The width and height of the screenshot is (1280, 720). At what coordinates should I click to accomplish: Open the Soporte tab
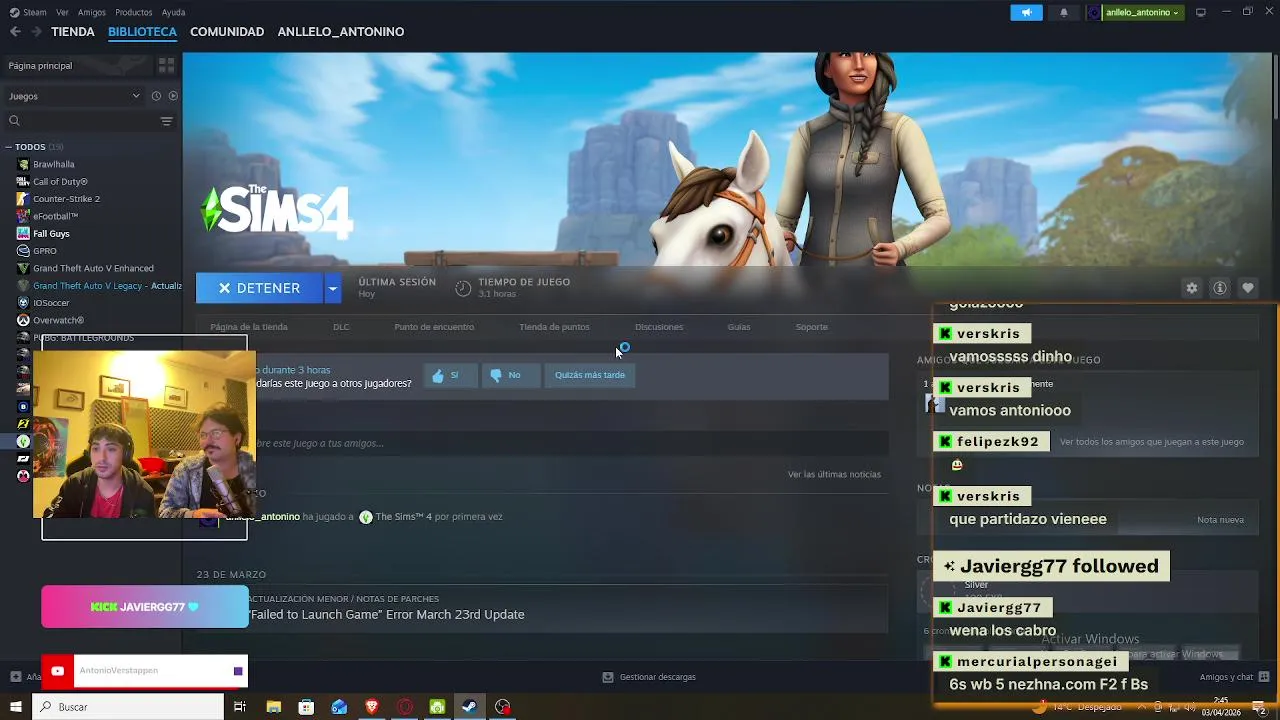811,327
